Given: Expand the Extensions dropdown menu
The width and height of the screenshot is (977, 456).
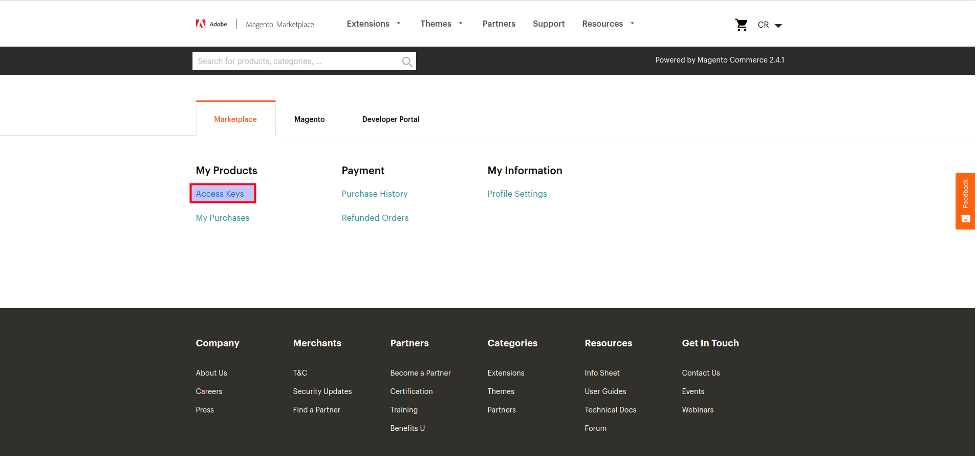Looking at the screenshot, I should point(373,24).
